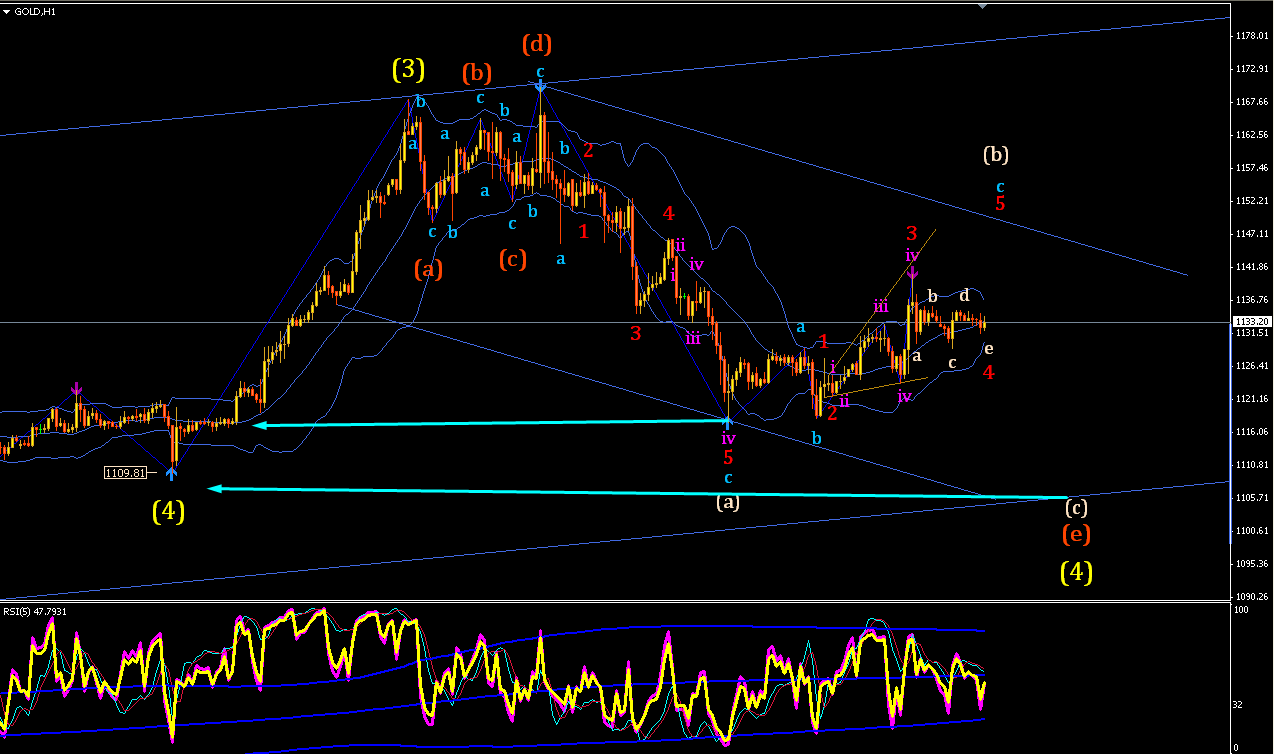Click the white (b) wave label at right

click(996, 155)
